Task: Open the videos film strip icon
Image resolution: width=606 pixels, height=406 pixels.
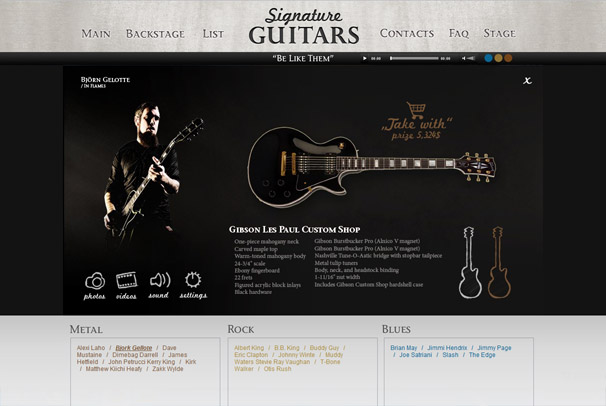Action: tap(126, 280)
